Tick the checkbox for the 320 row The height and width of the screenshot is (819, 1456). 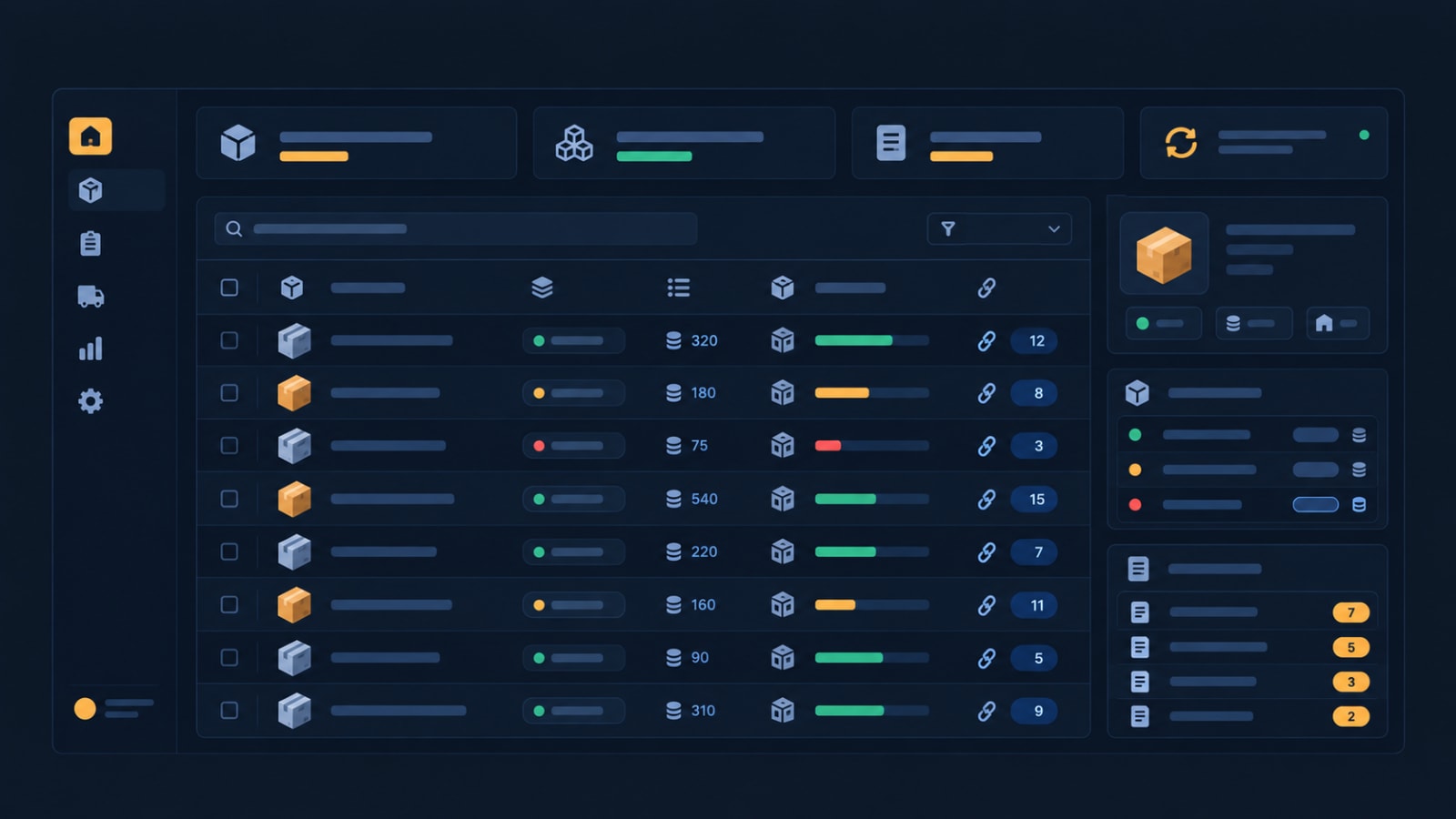(229, 340)
